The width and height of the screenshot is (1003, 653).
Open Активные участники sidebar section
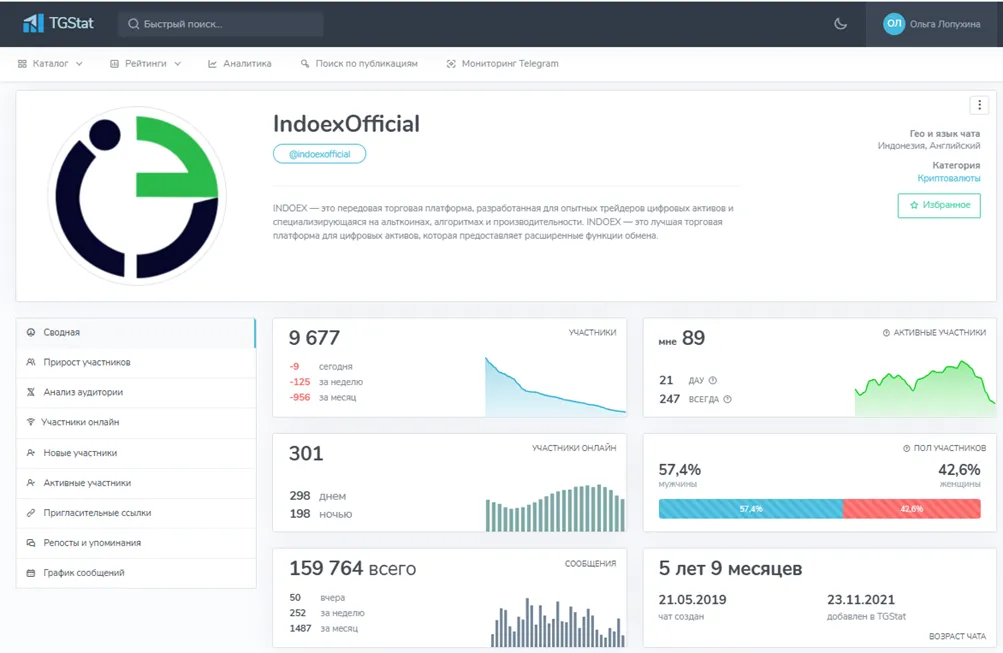136,483
